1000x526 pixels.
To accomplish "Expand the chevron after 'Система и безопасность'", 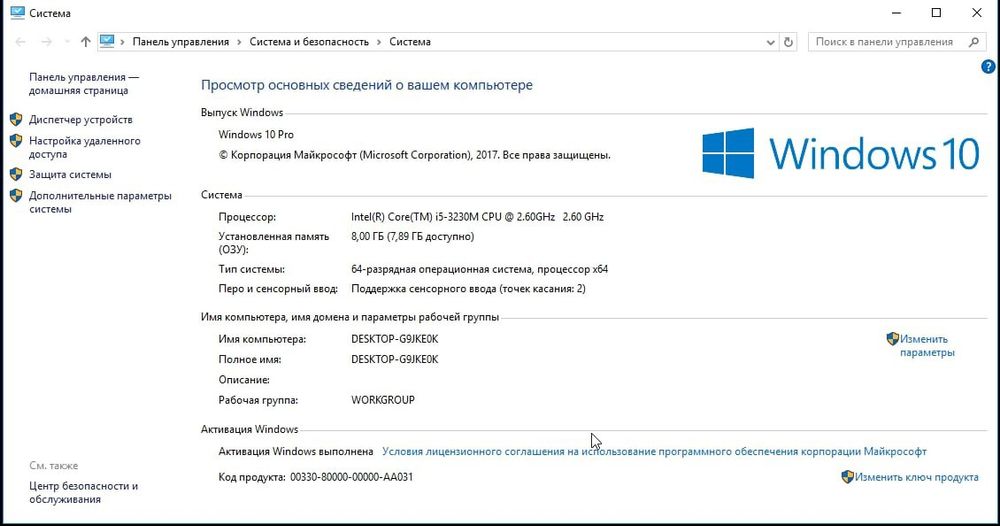I will [379, 42].
